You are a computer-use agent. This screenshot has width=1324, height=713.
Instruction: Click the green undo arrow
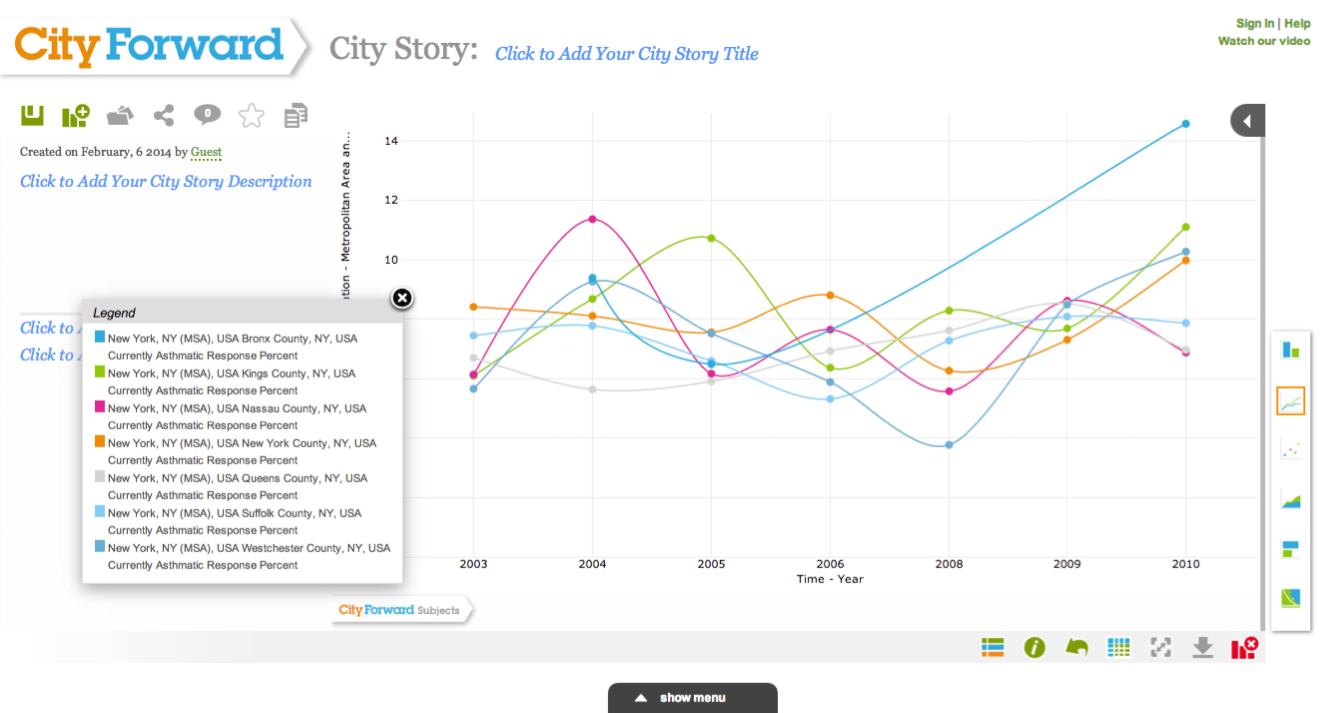click(x=1077, y=648)
